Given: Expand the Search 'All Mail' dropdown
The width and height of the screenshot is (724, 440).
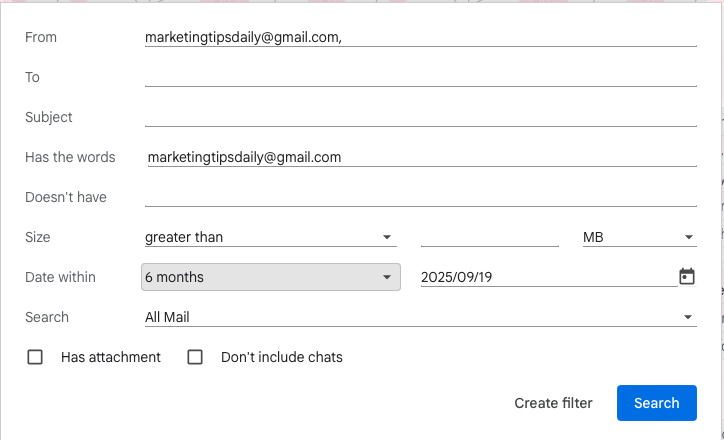Looking at the screenshot, I should coord(420,317).
